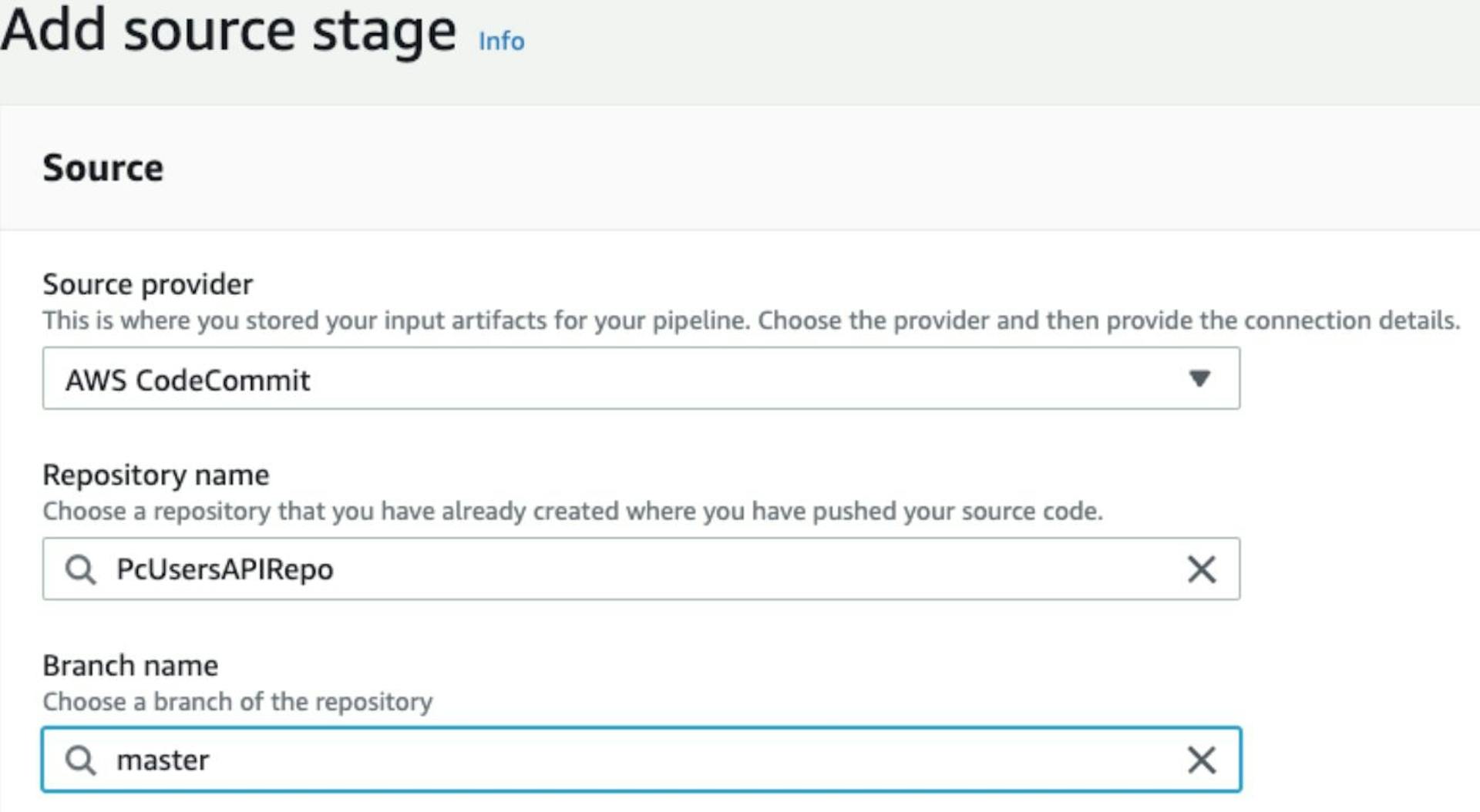Click Info next to Add source stage
Viewport: 1480px width, 812px height.
point(499,40)
